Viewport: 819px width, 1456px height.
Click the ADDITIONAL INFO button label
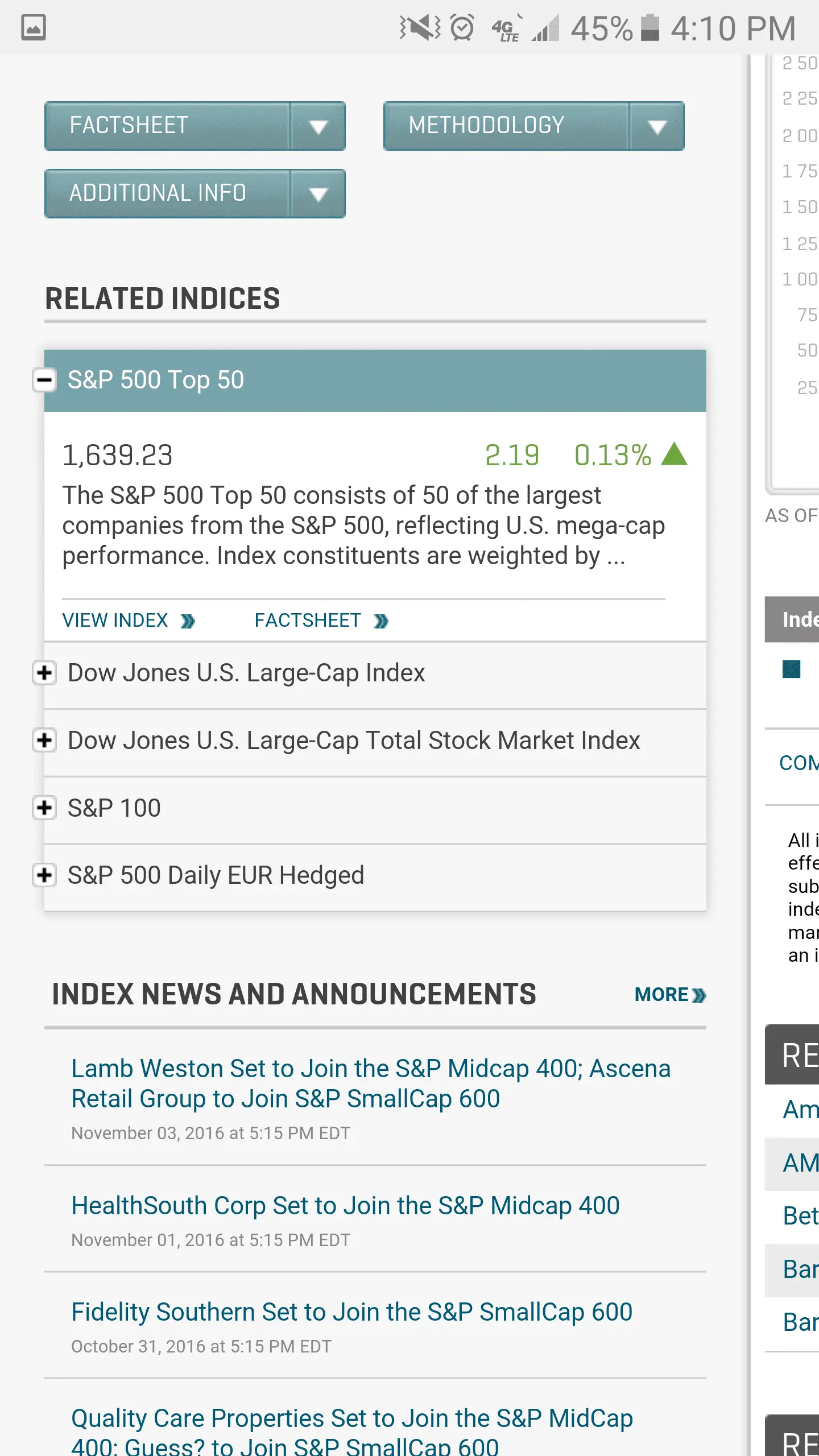coord(158,193)
